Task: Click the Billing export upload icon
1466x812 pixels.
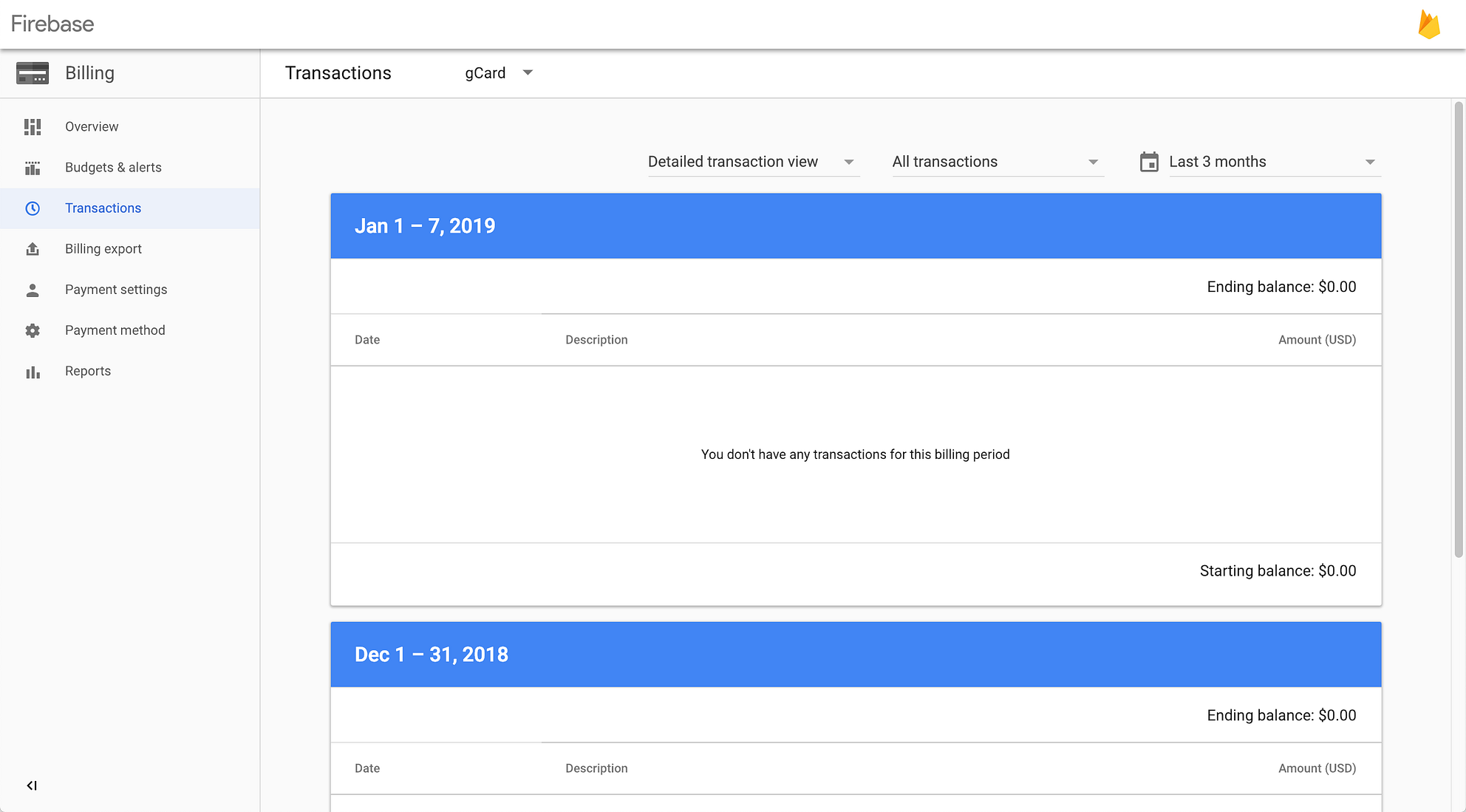Action: (33, 248)
